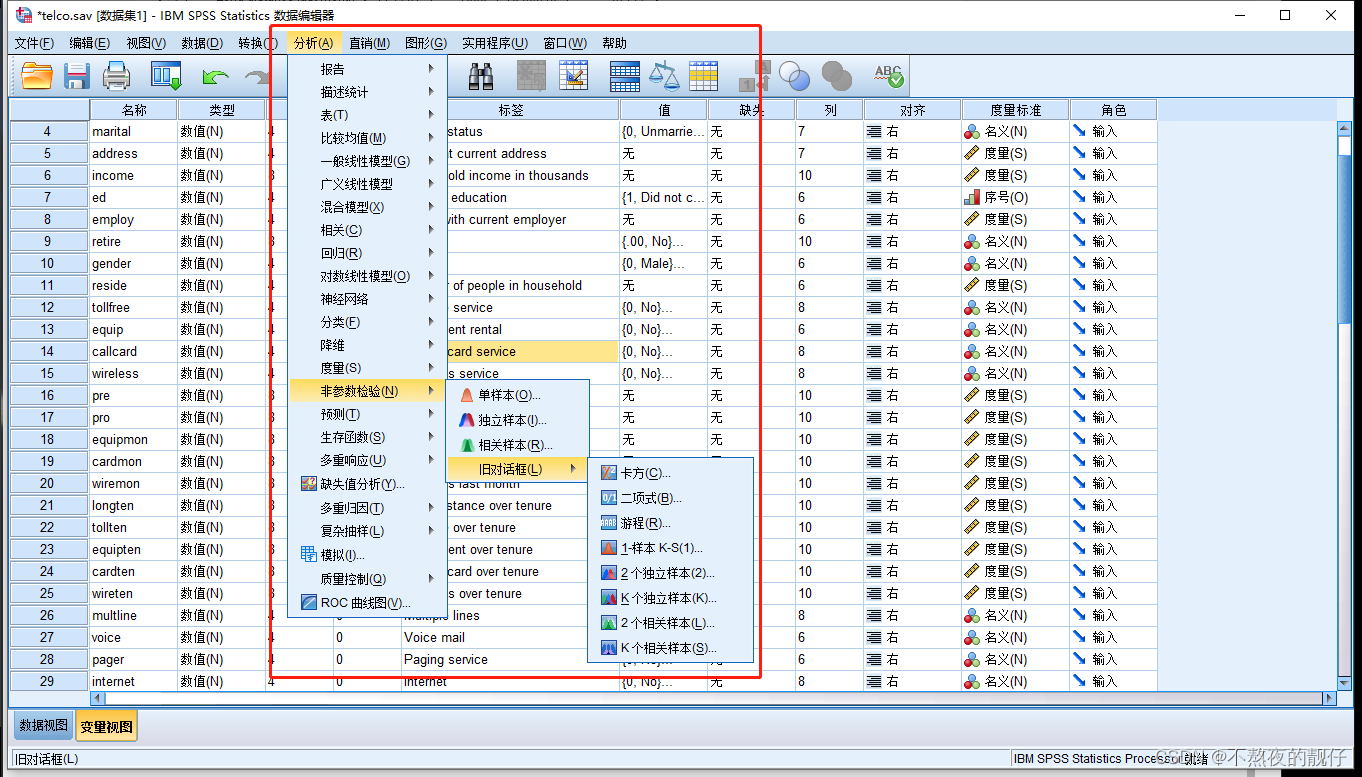Click the Select Cases toolbar icon

click(704, 76)
